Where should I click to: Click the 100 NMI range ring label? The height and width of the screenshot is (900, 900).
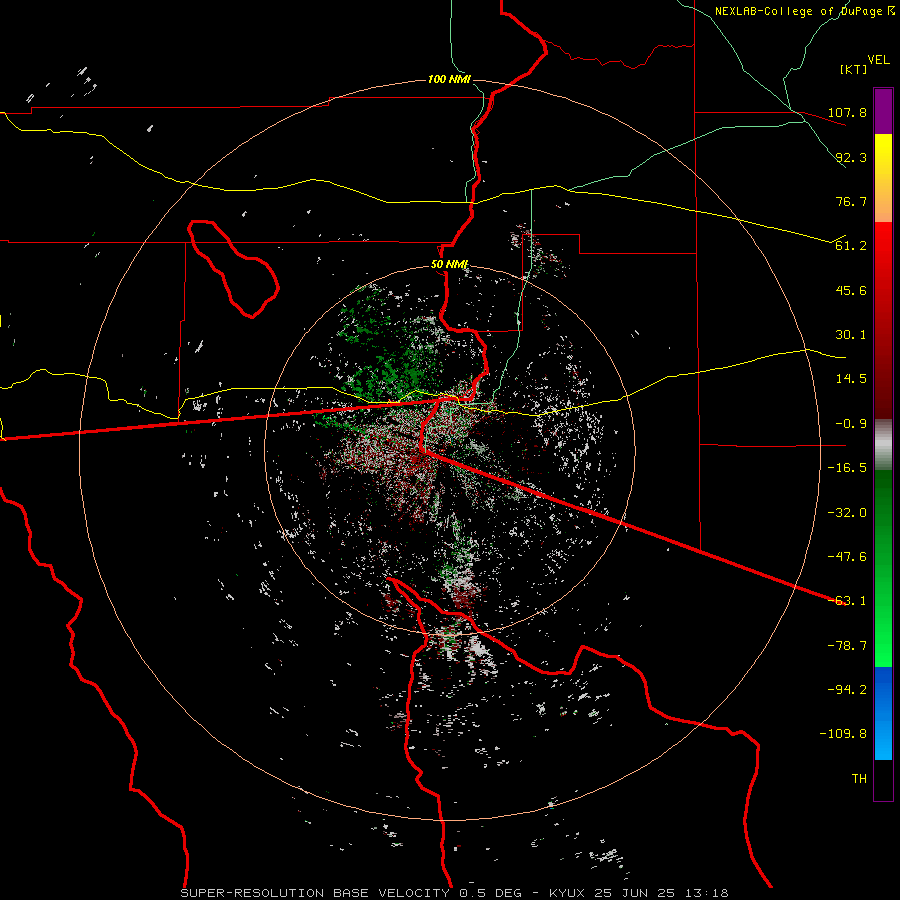point(449,79)
